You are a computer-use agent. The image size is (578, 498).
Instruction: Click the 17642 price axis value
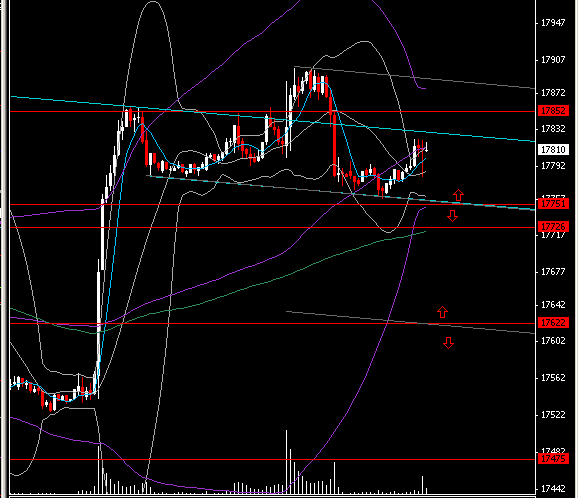coord(553,305)
